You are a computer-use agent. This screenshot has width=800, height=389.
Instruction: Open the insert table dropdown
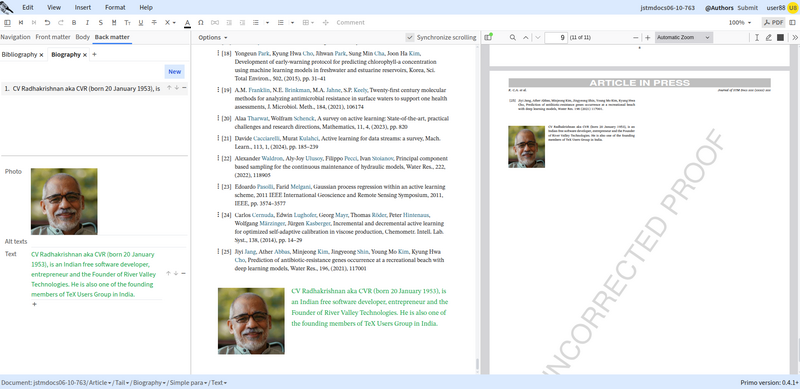309,22
